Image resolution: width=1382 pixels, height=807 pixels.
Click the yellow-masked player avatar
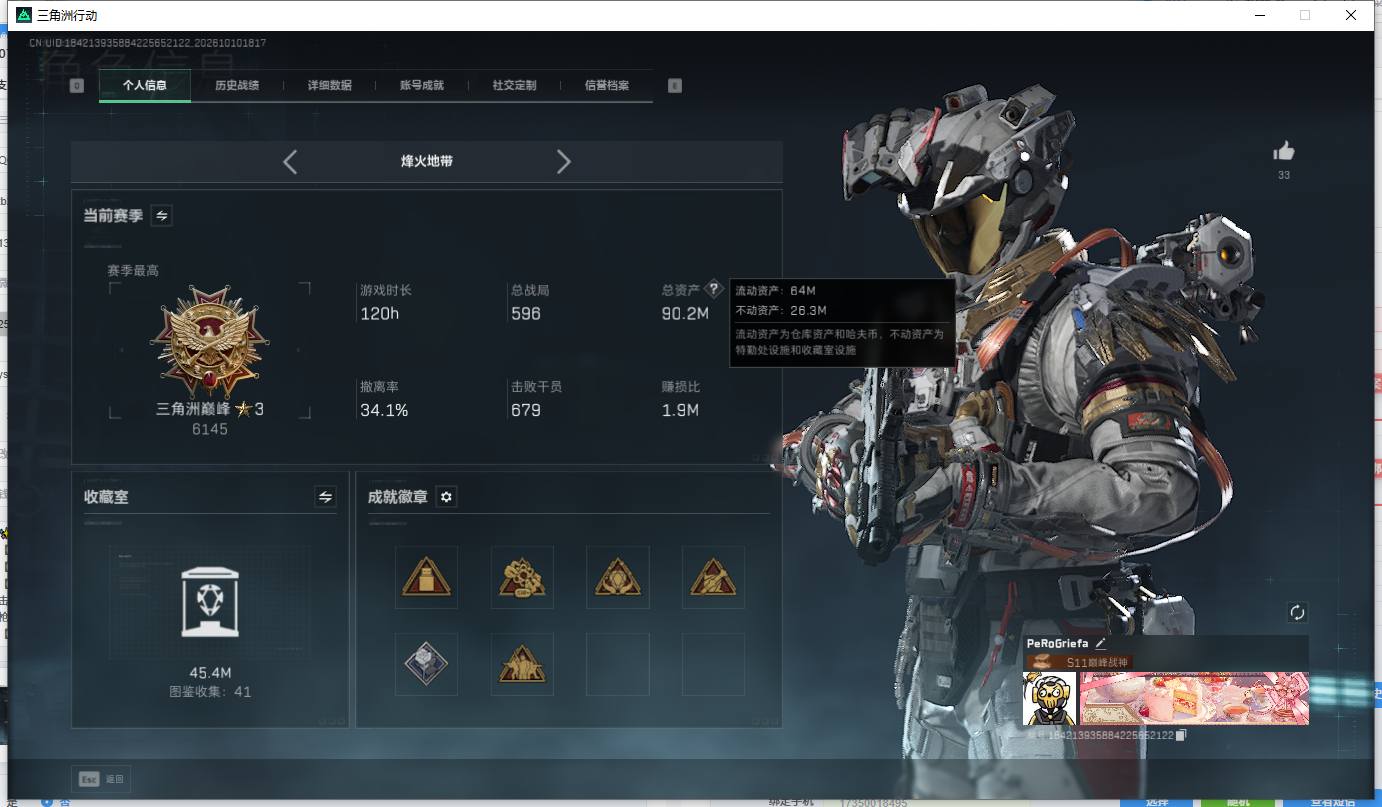[1050, 698]
